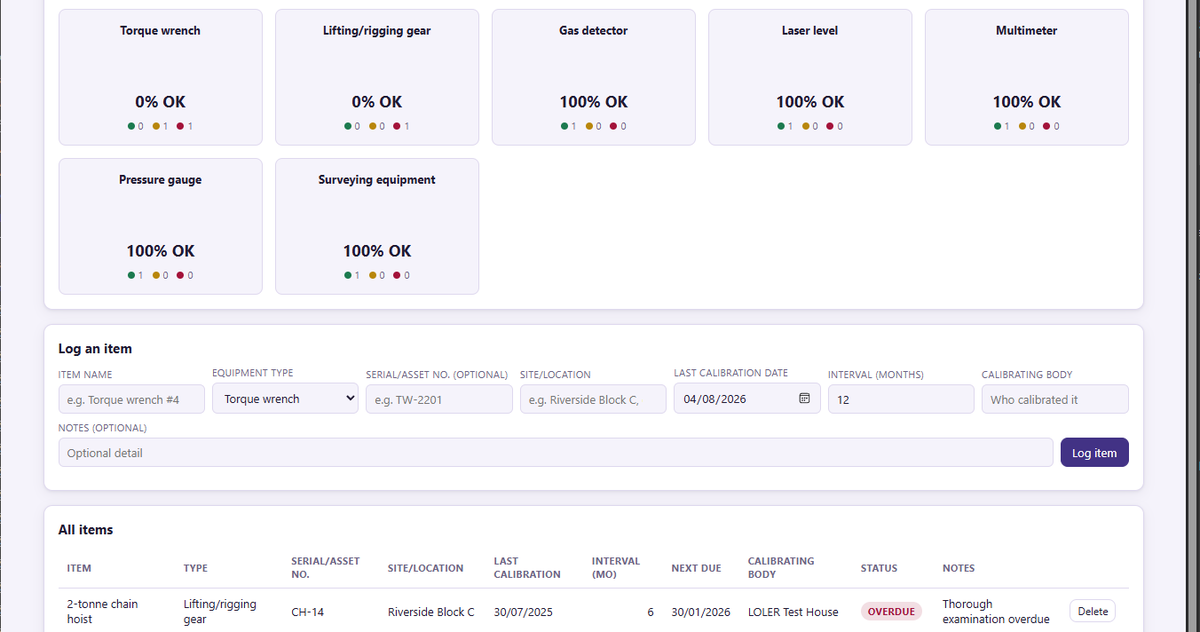
Task: Click the SITE/LOCATION column header
Action: tap(425, 568)
